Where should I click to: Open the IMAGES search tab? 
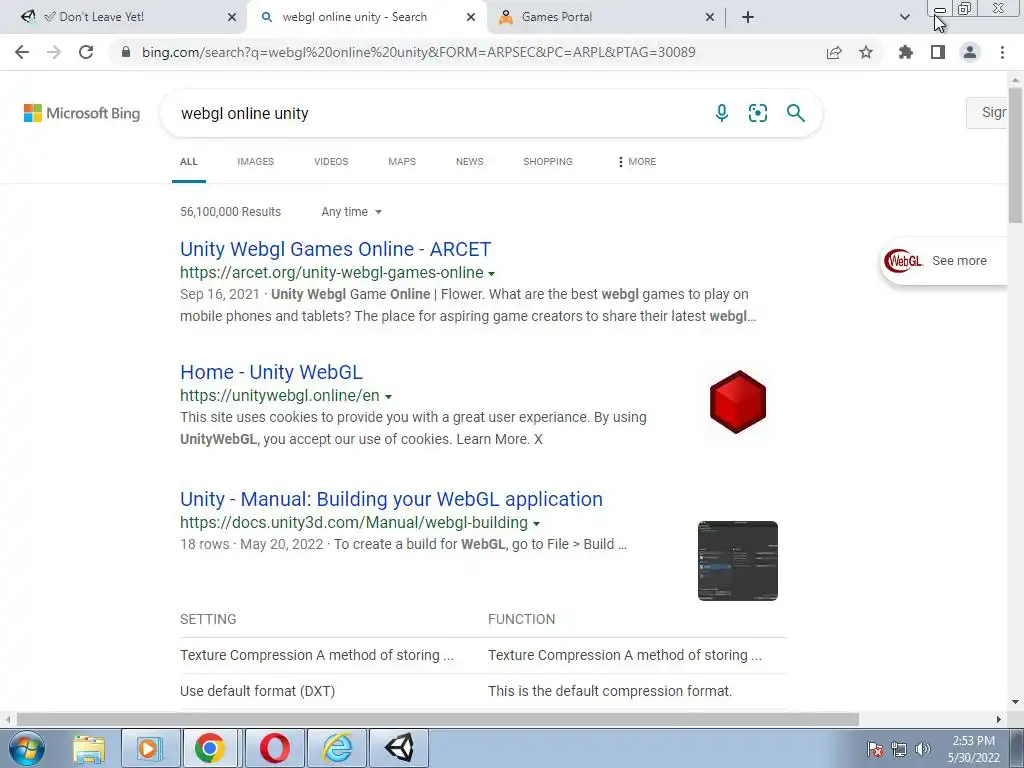pyautogui.click(x=255, y=161)
